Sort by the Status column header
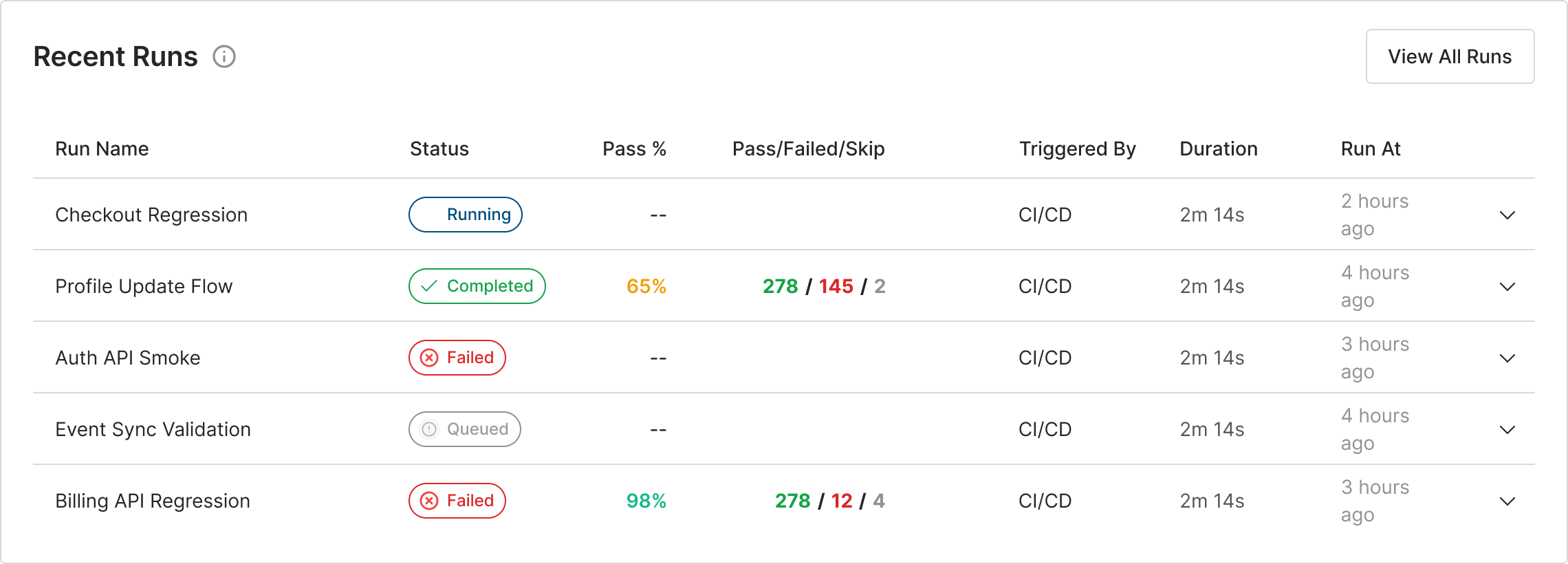Viewport: 1568px width, 564px height. pyautogui.click(x=439, y=149)
